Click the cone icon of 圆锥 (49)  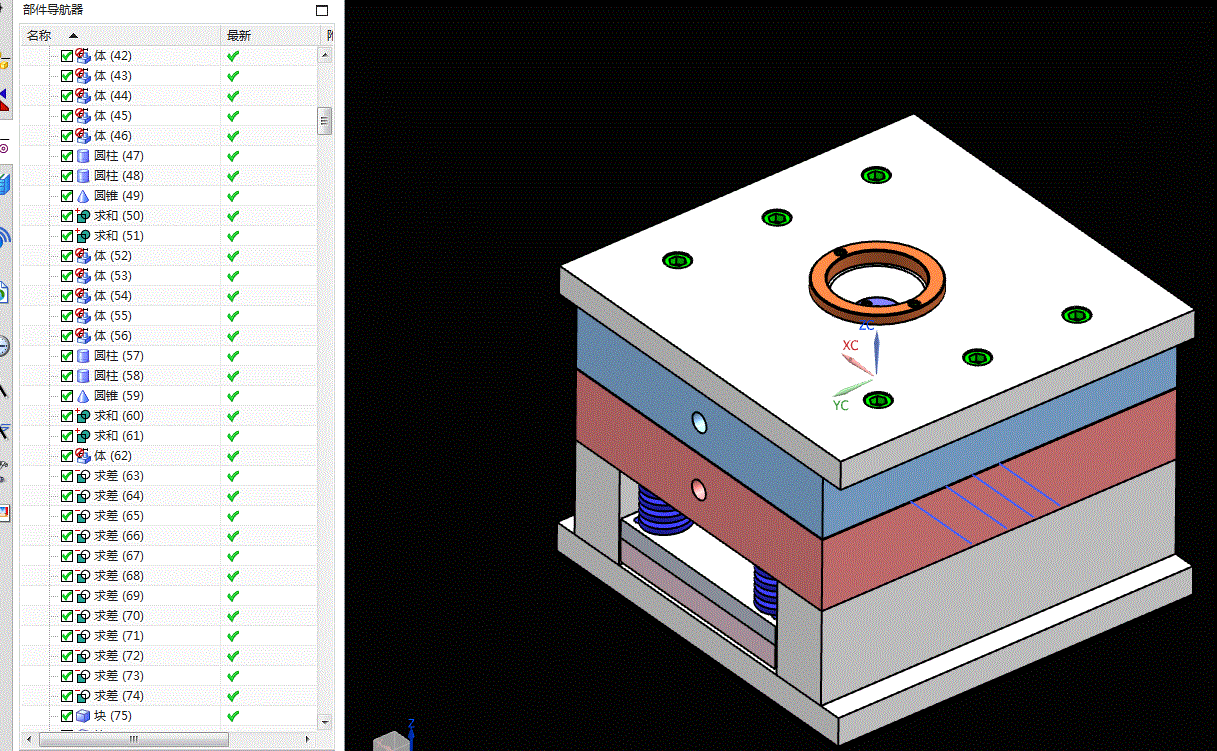click(83, 196)
